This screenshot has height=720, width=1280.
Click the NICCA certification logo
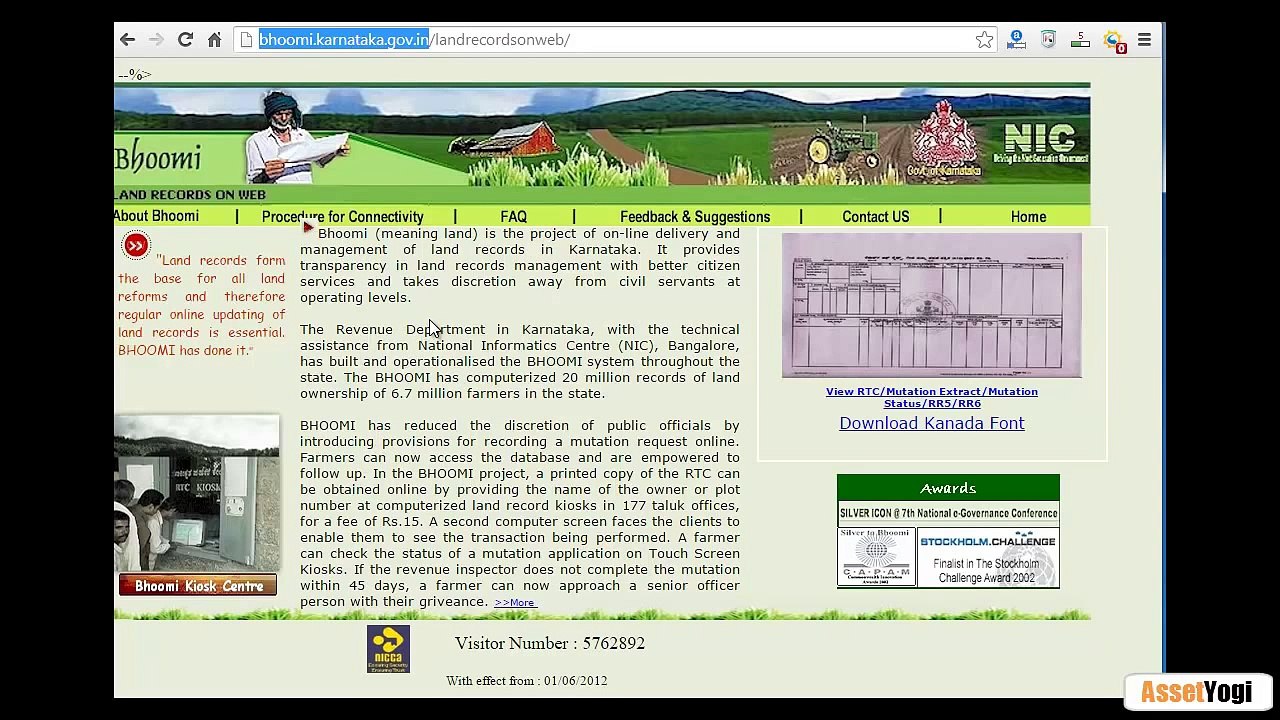pos(388,649)
